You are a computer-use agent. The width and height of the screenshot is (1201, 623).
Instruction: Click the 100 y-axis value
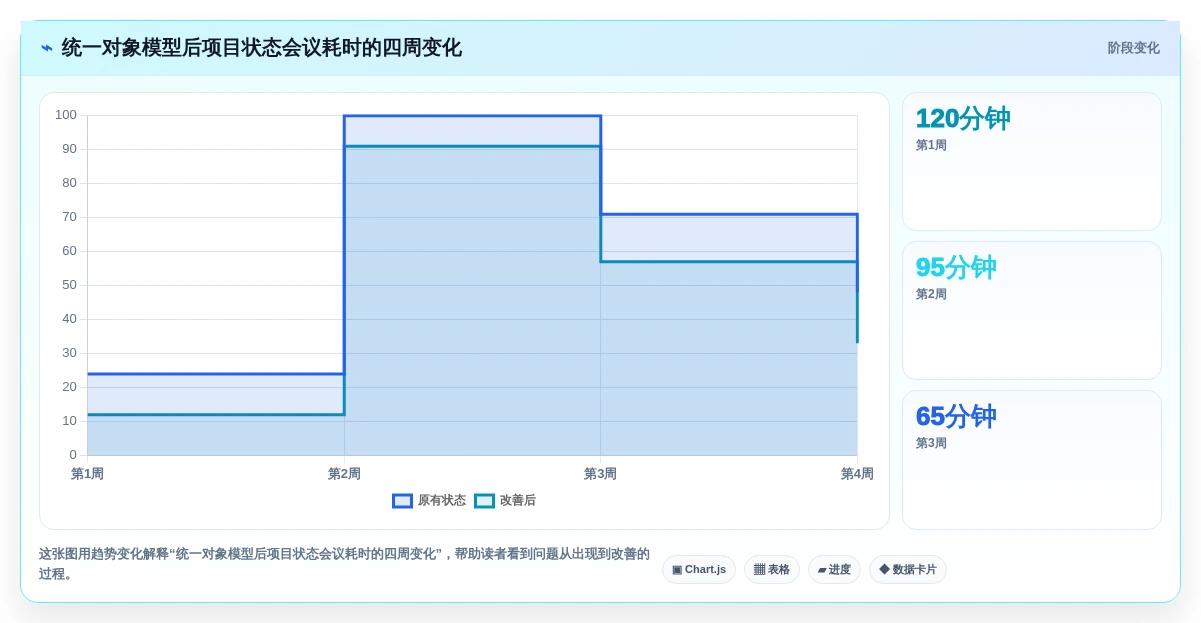point(66,115)
